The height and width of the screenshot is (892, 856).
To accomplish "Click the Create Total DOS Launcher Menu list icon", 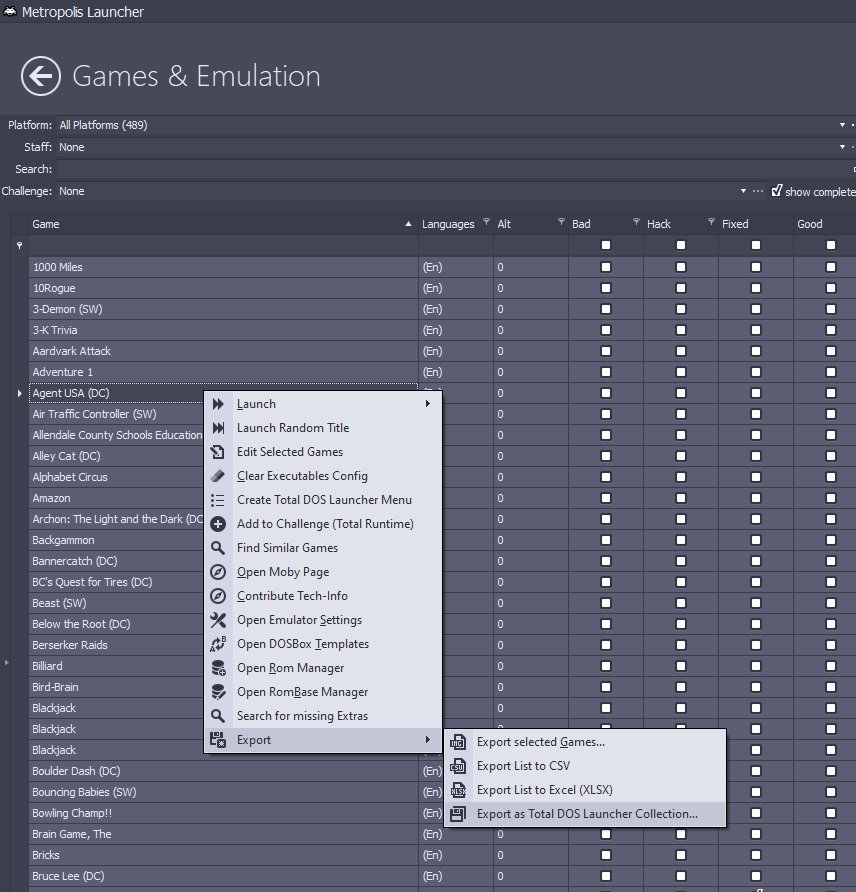I will click(218, 500).
